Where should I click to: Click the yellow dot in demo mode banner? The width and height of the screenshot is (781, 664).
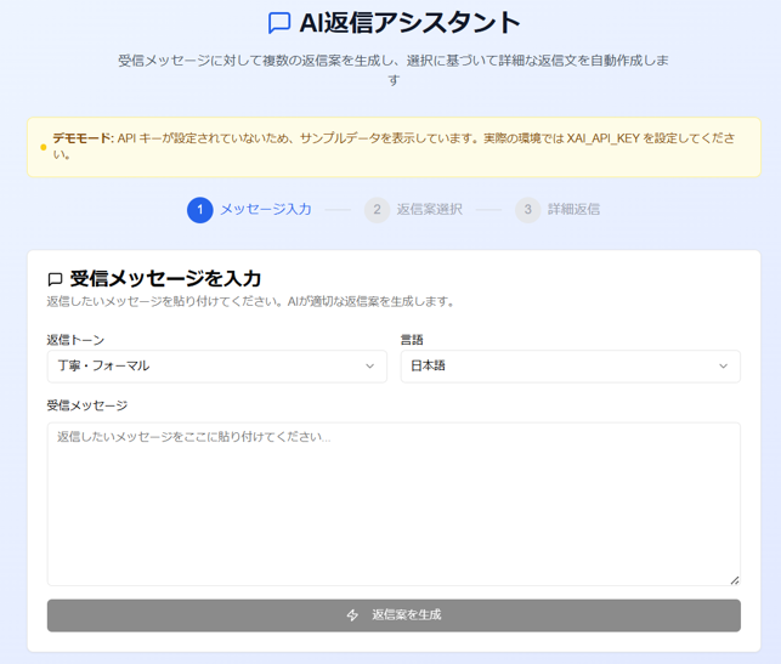coord(43,147)
